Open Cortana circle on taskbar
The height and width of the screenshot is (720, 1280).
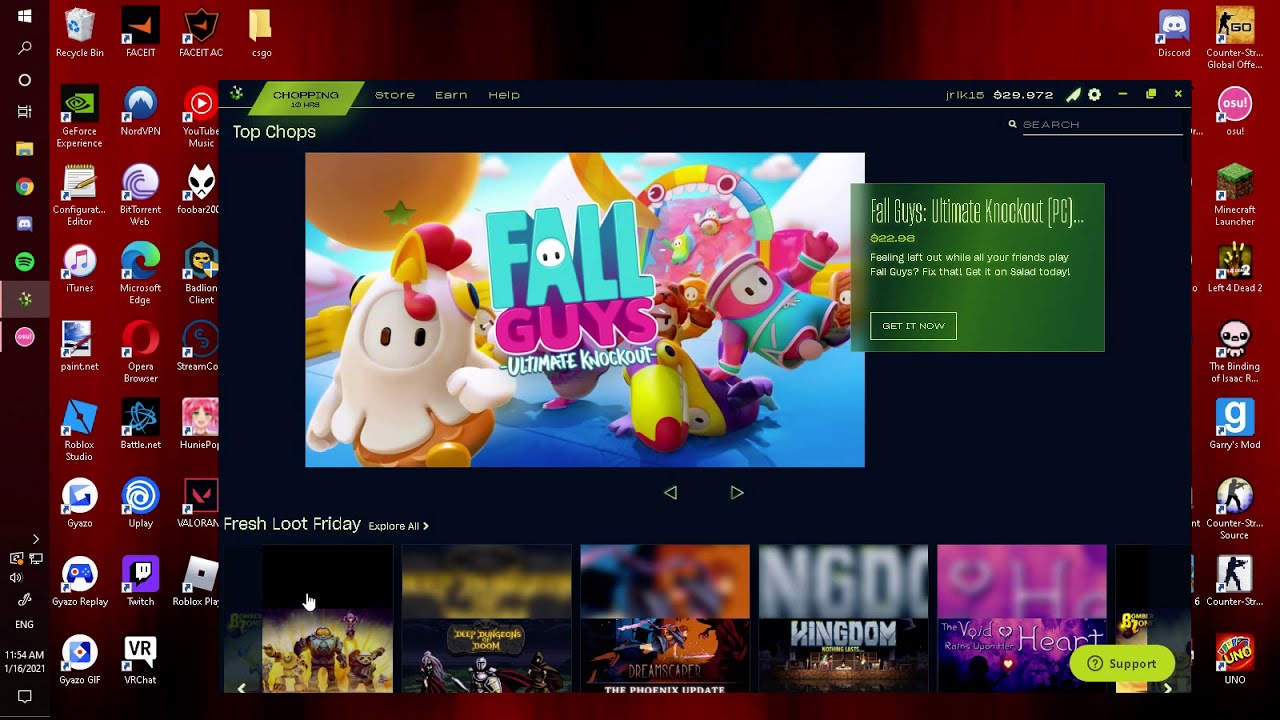pos(25,80)
